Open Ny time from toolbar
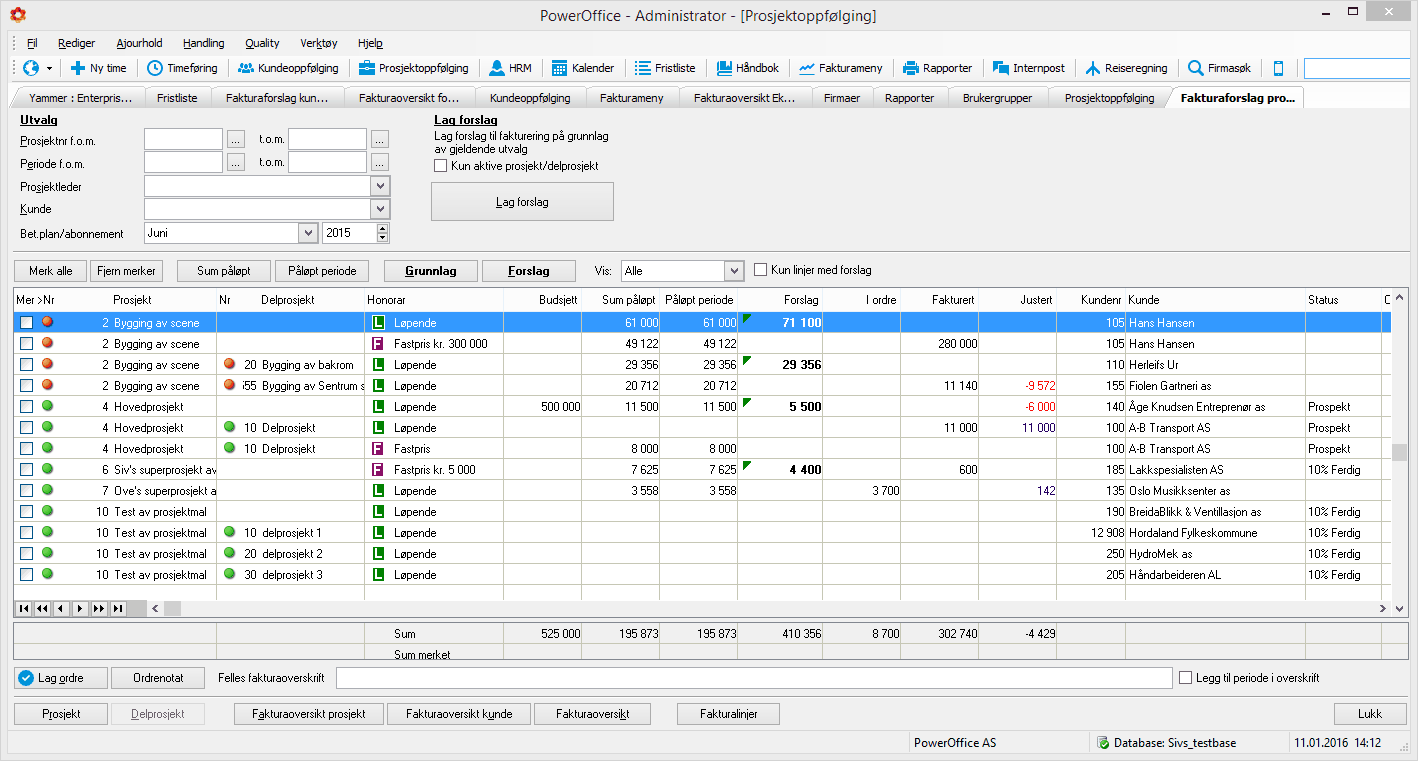Image resolution: width=1418 pixels, height=761 pixels. point(98,68)
